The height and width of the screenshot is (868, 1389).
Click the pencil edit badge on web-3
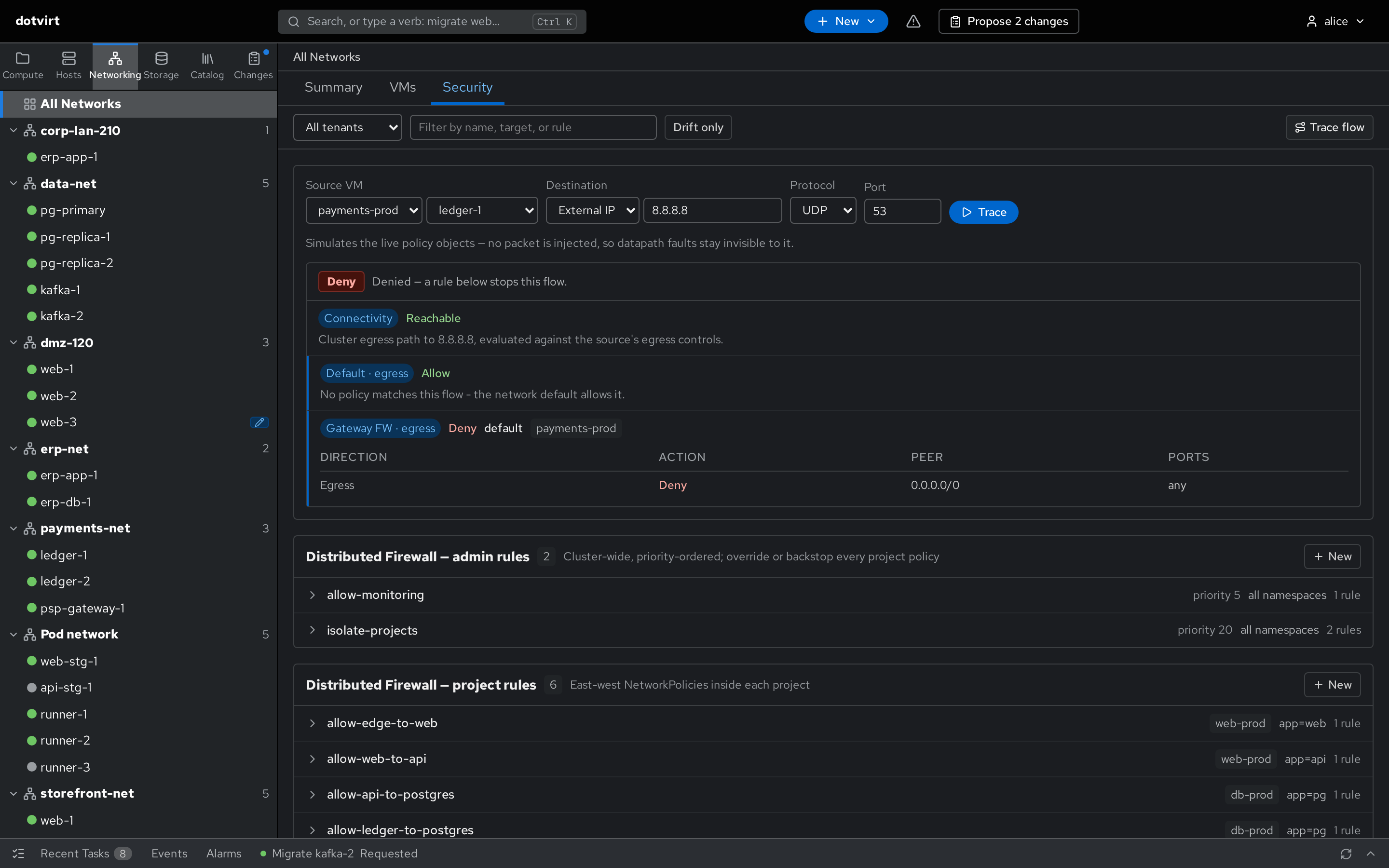tap(259, 422)
